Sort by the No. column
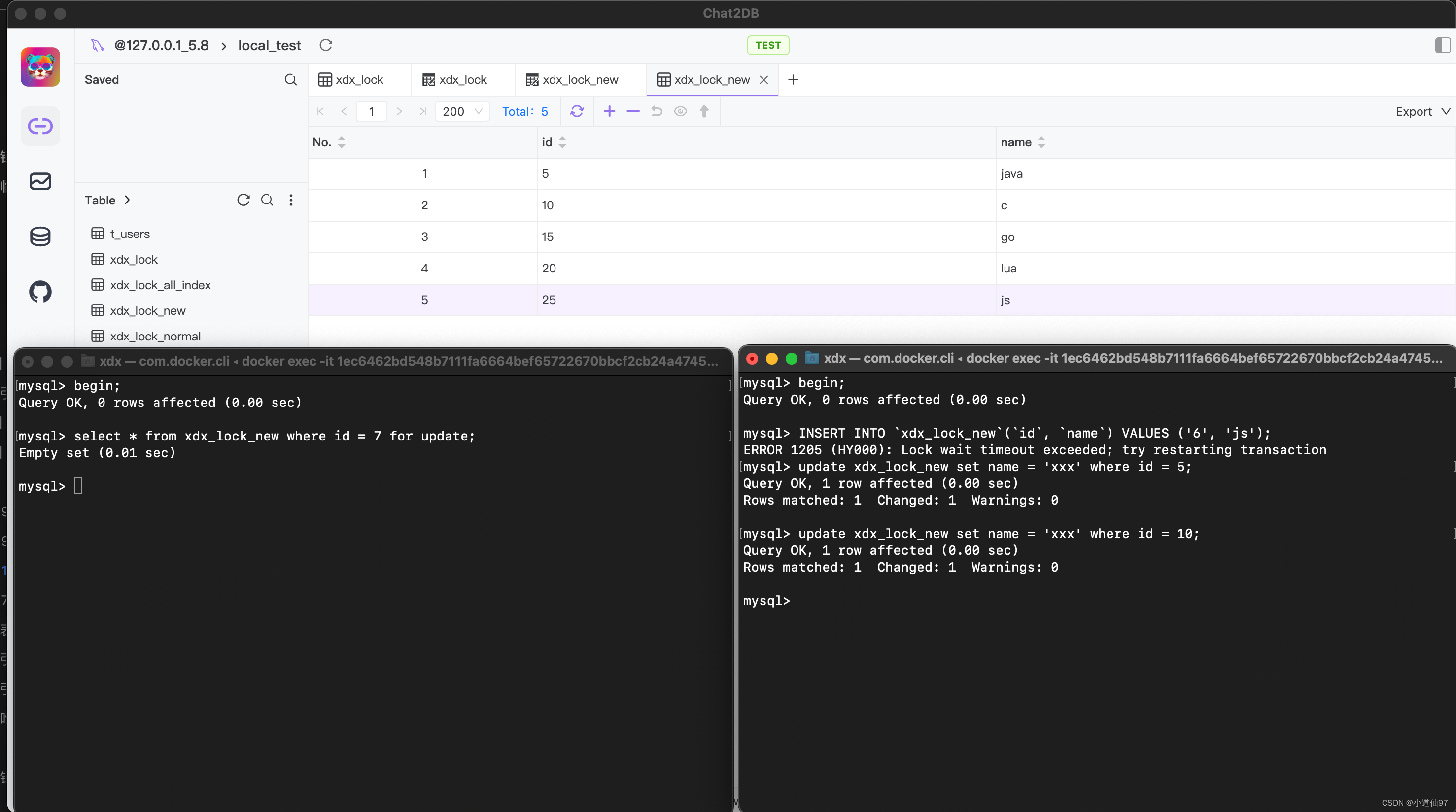Image resolution: width=1456 pixels, height=812 pixels. point(342,142)
